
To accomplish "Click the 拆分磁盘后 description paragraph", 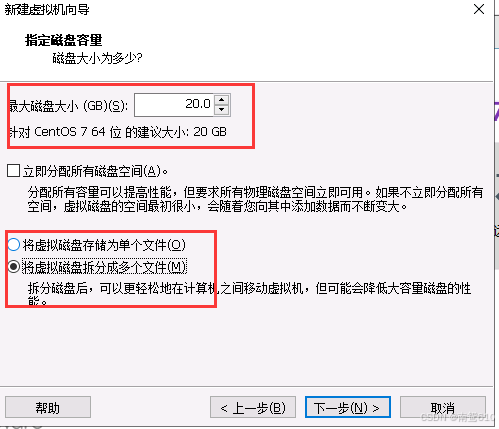I will click(x=249, y=294).
